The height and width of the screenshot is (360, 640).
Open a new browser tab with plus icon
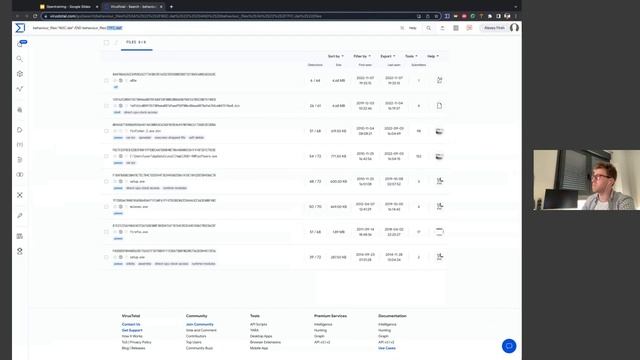171,7
